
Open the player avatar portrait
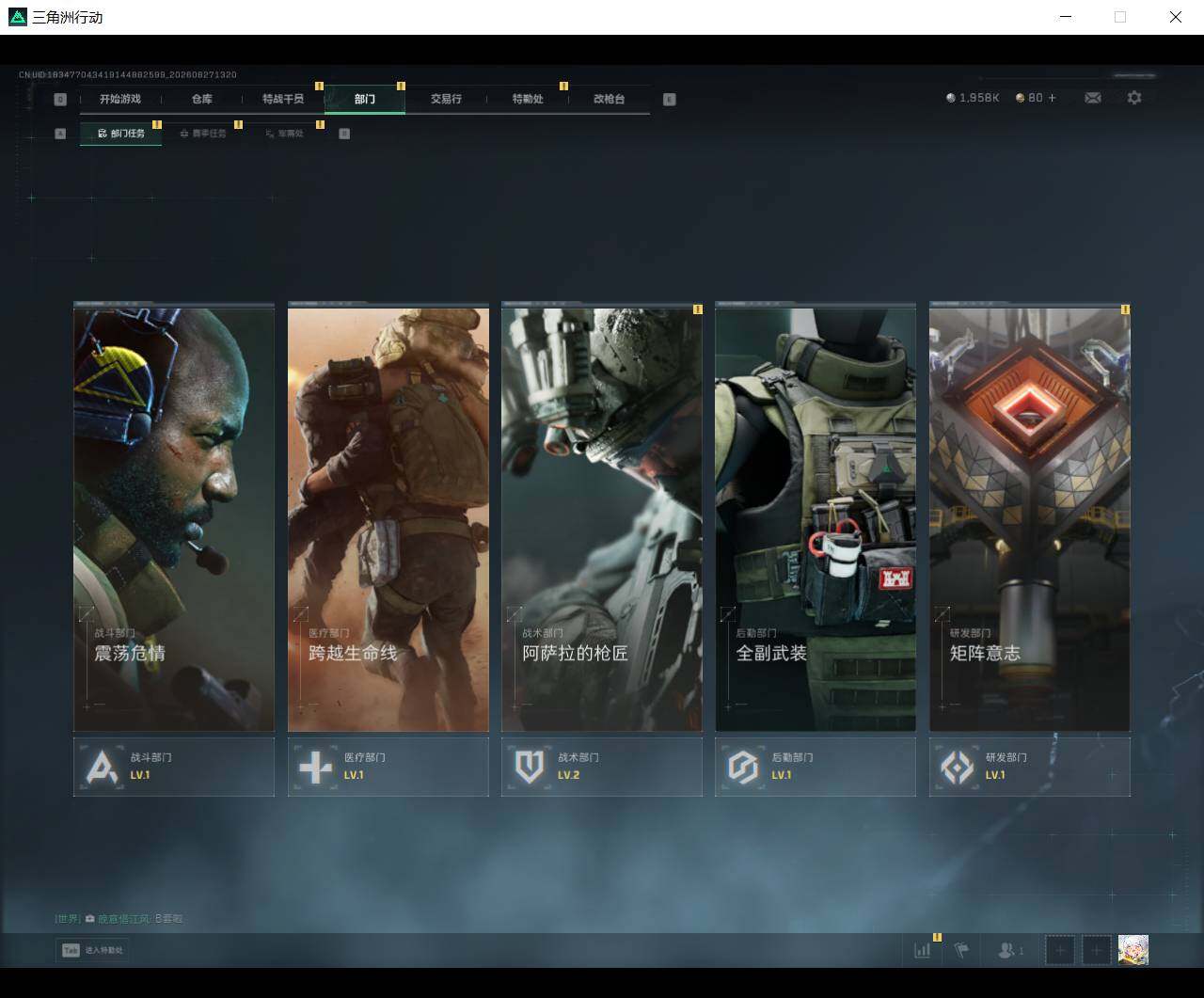click(x=1133, y=950)
